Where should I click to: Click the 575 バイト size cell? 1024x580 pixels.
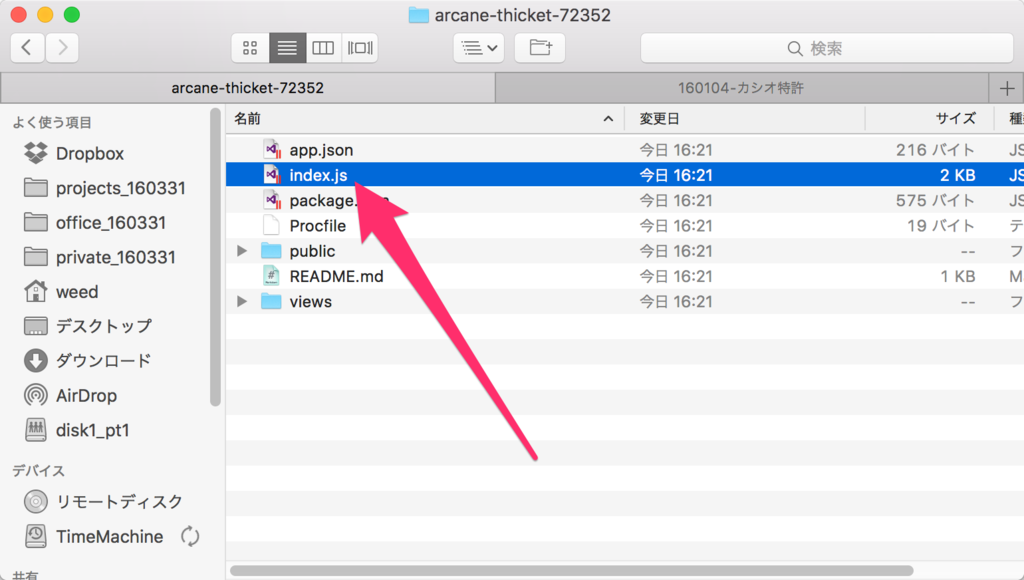coord(935,200)
